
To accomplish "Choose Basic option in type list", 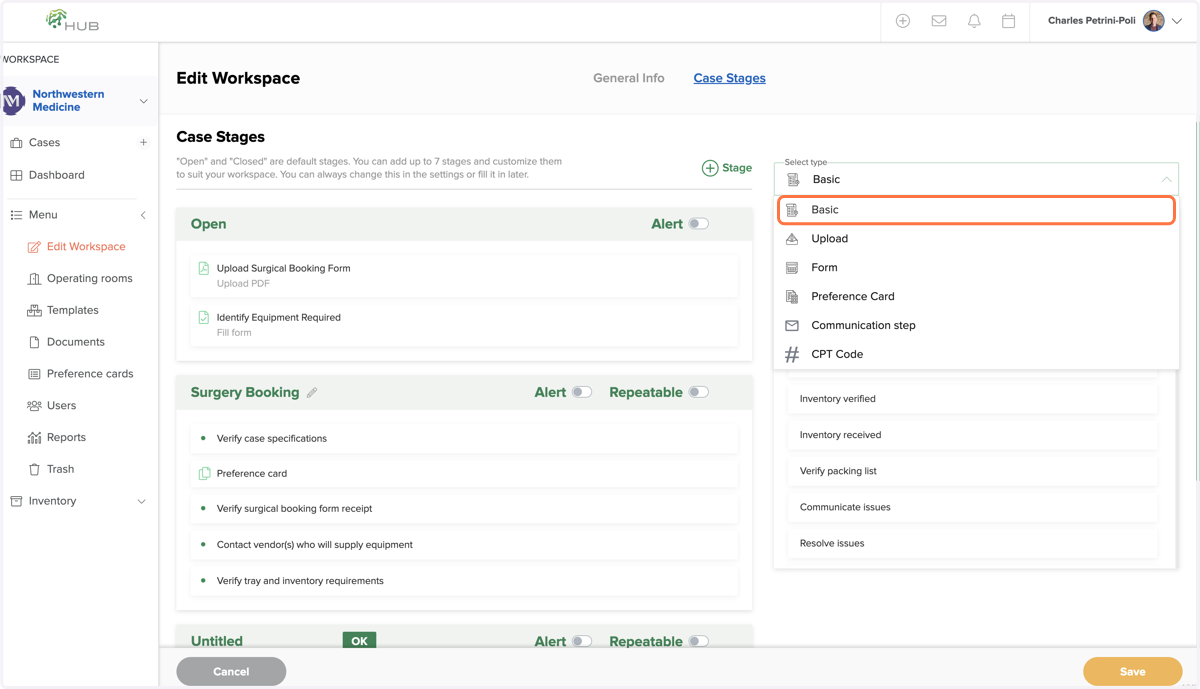I will click(976, 210).
